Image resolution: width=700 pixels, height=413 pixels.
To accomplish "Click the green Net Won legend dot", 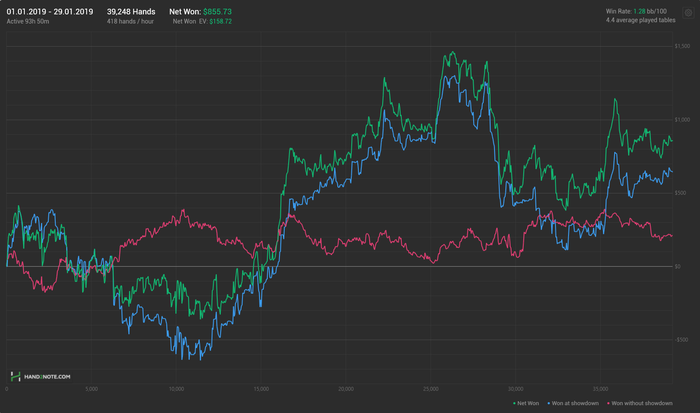I will (514, 403).
